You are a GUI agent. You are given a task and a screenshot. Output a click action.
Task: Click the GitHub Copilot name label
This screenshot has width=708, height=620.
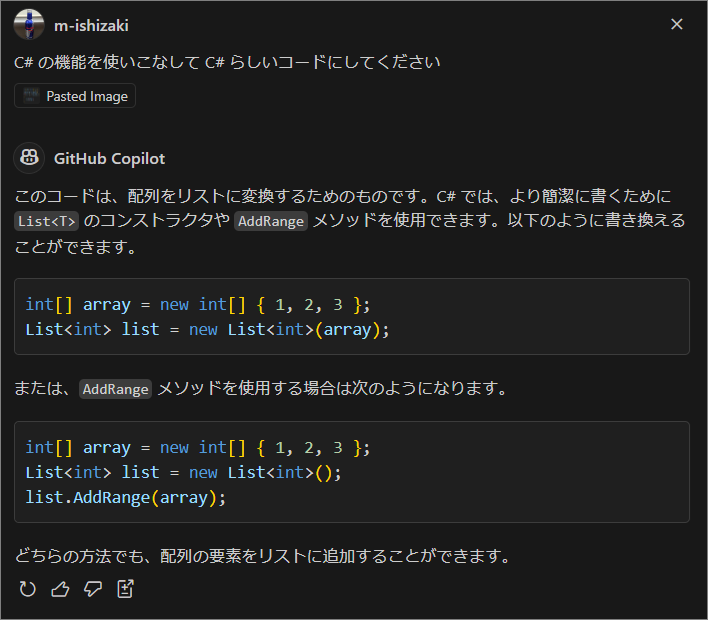point(110,159)
